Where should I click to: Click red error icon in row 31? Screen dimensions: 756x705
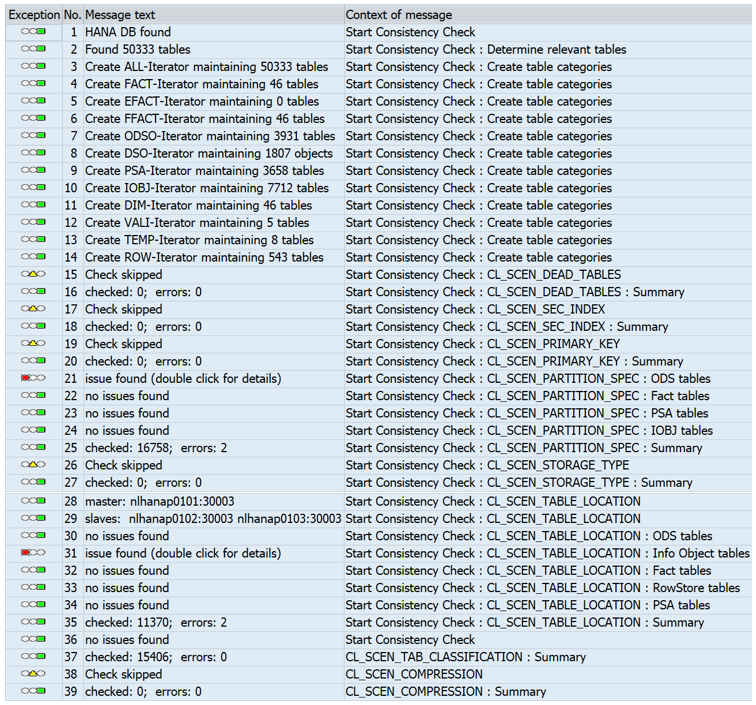tap(27, 553)
